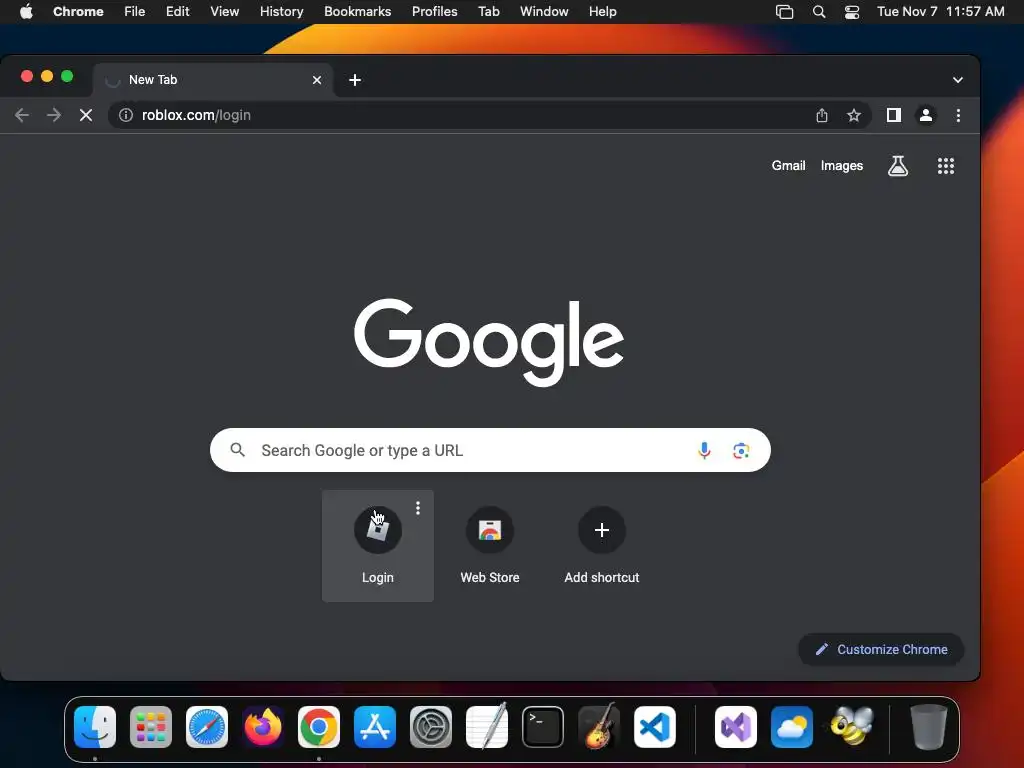Open the Profiles menu
The image size is (1024, 768).
point(434,12)
